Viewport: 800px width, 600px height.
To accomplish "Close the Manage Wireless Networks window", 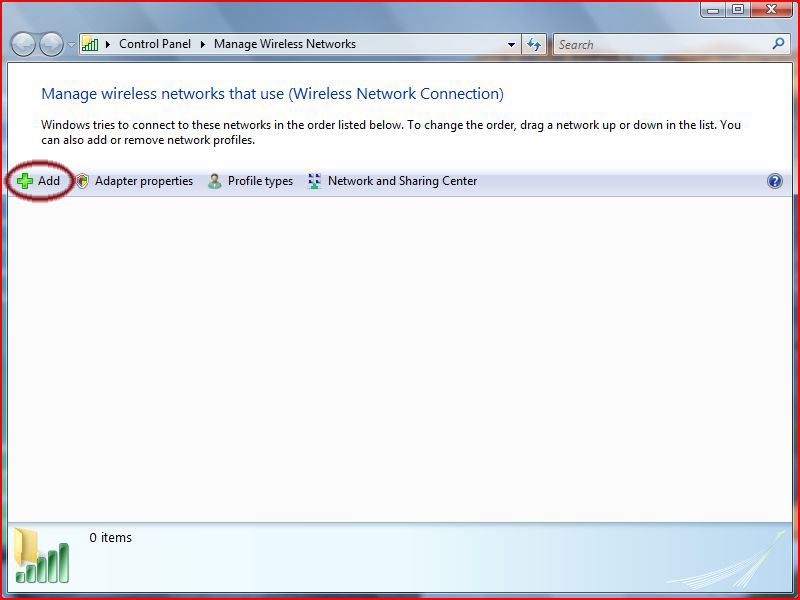I will click(771, 9).
